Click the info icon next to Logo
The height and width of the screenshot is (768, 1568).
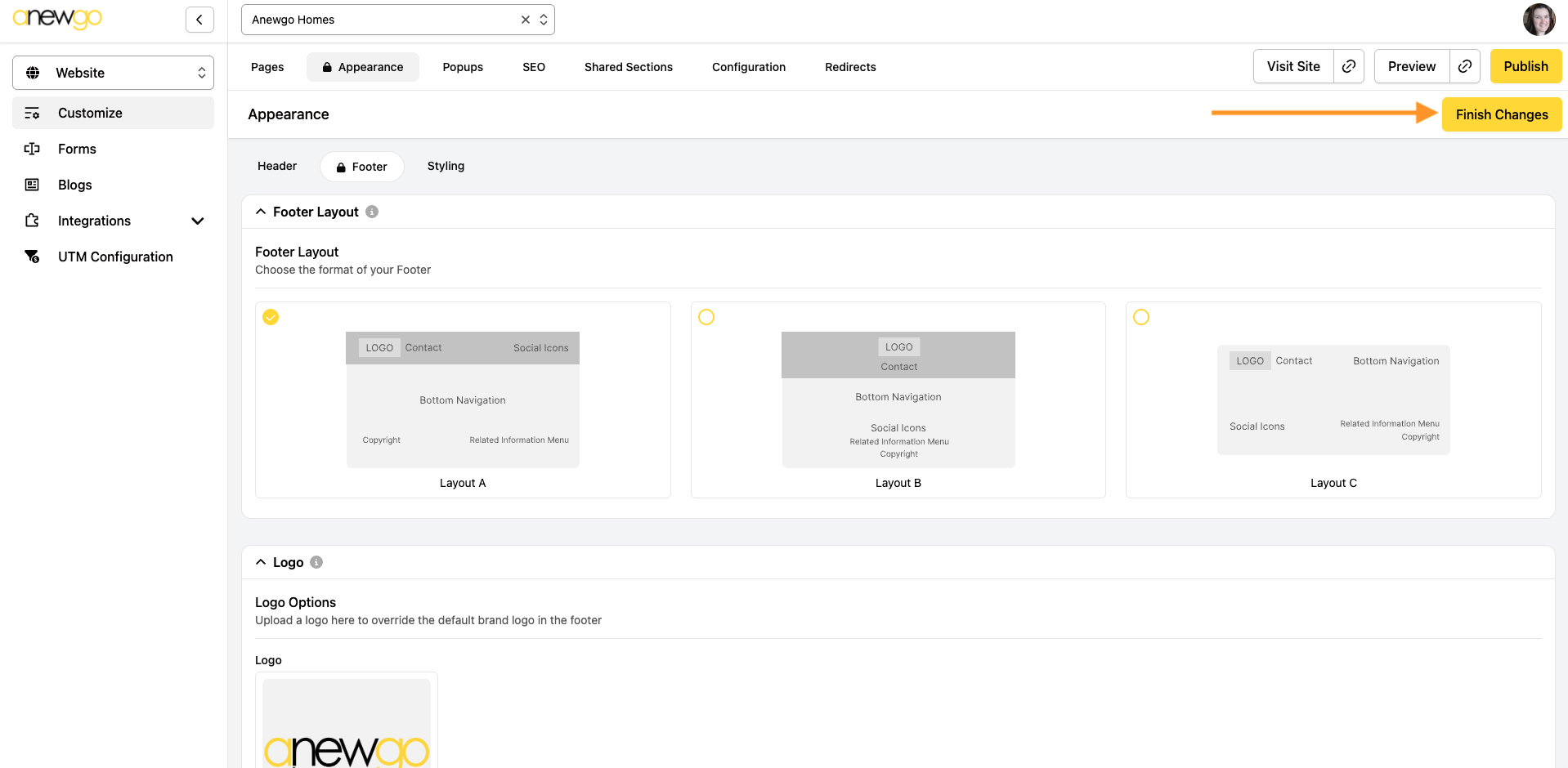click(316, 562)
